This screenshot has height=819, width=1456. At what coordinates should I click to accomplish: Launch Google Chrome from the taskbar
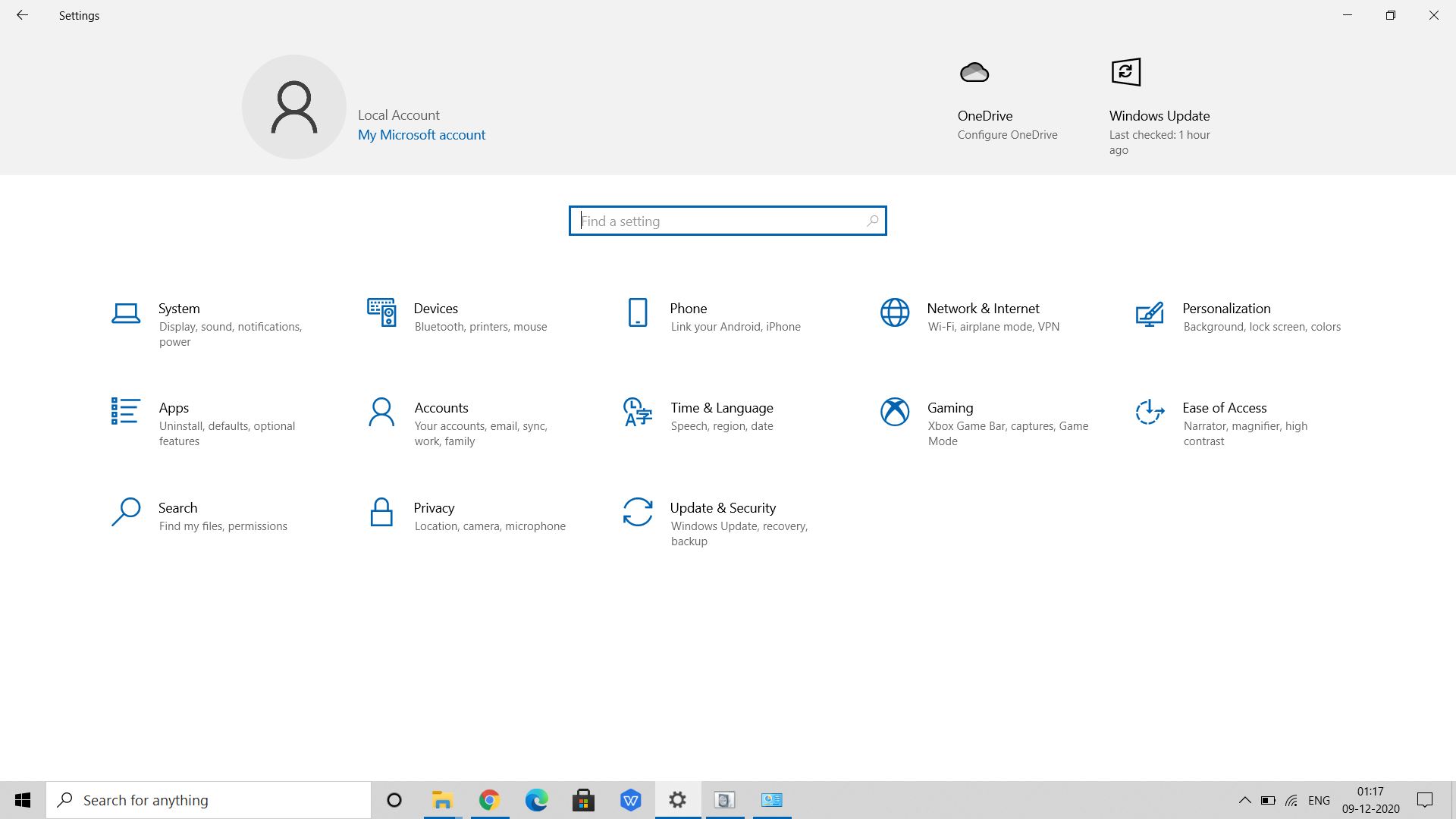489,800
